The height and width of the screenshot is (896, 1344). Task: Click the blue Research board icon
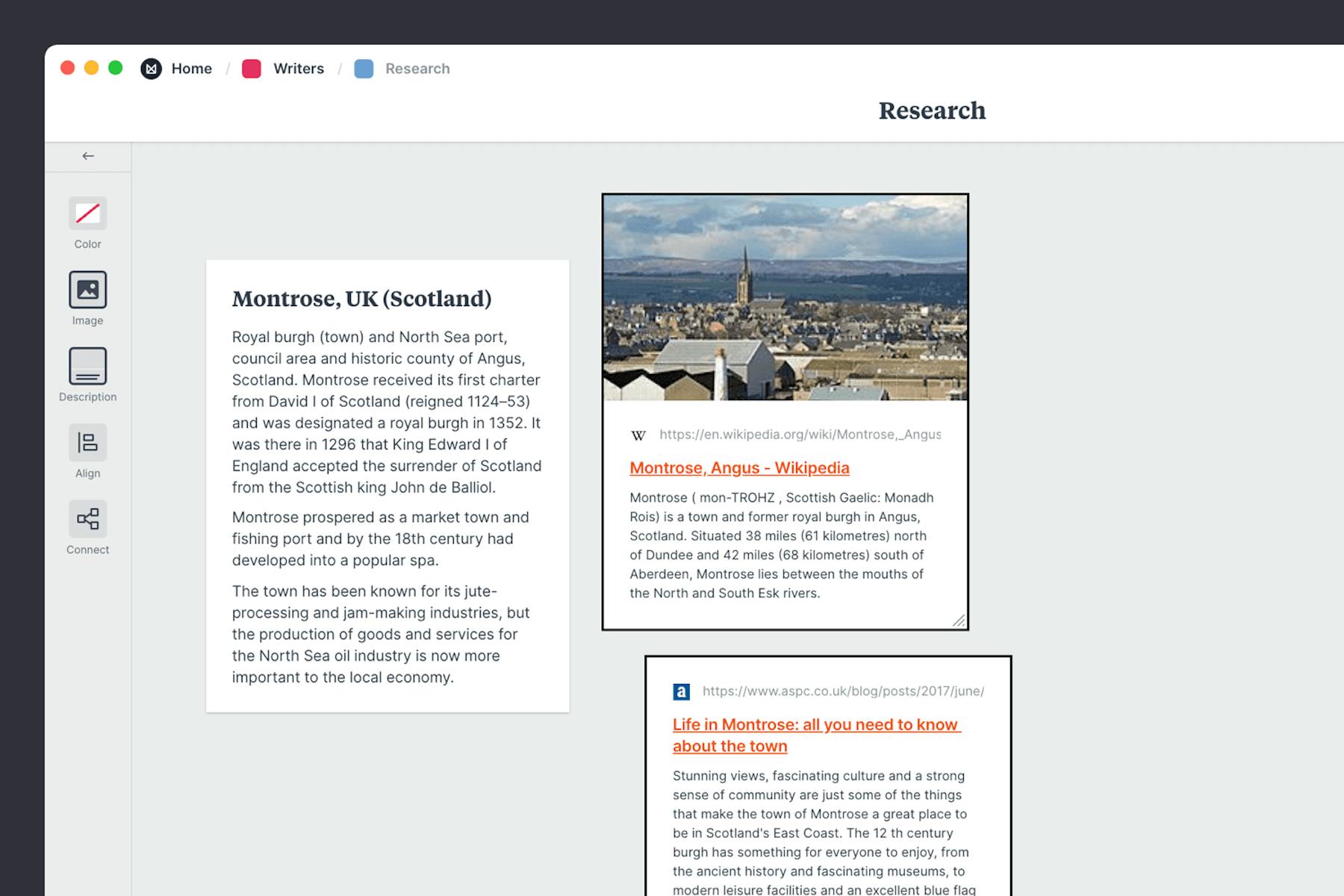point(363,68)
